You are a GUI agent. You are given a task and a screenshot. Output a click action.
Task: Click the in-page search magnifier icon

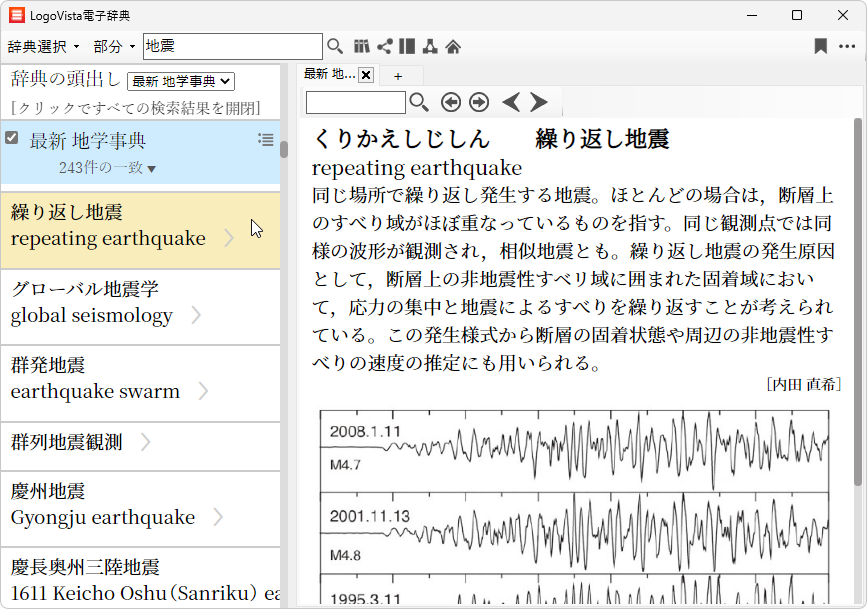419,102
